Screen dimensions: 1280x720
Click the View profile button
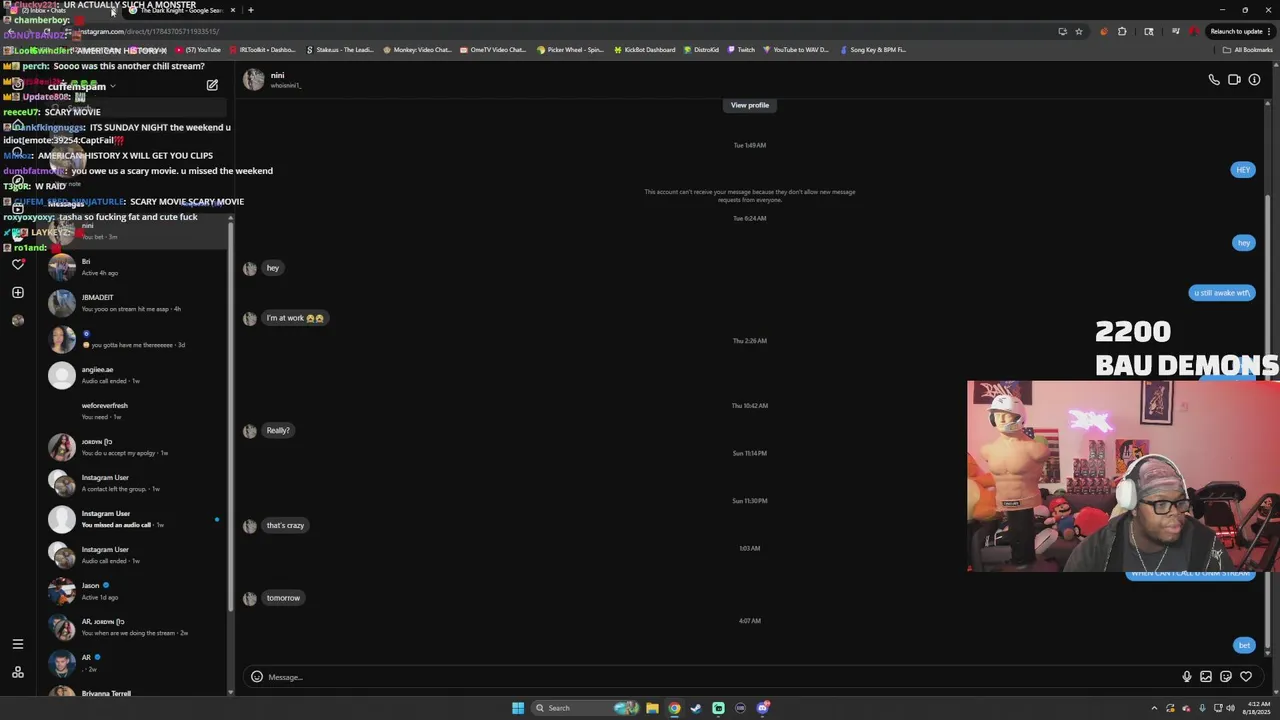point(750,105)
